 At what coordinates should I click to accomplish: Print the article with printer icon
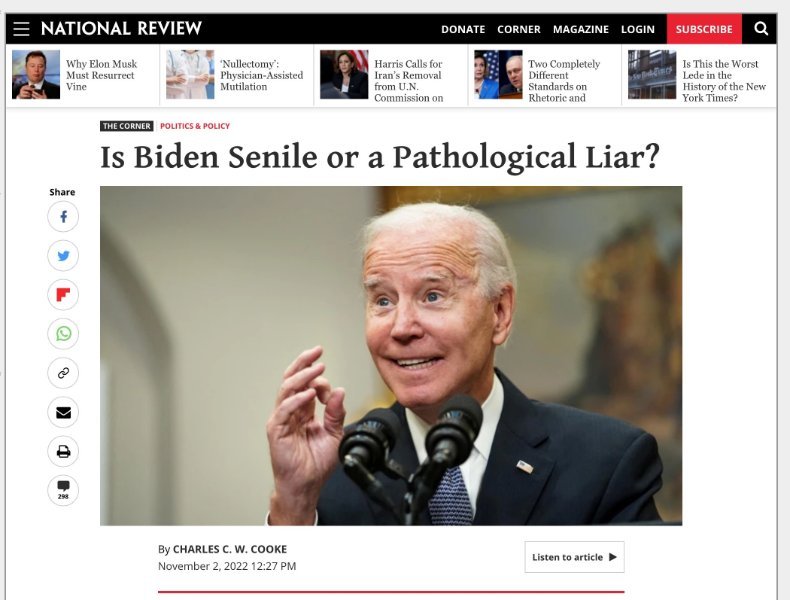[63, 451]
